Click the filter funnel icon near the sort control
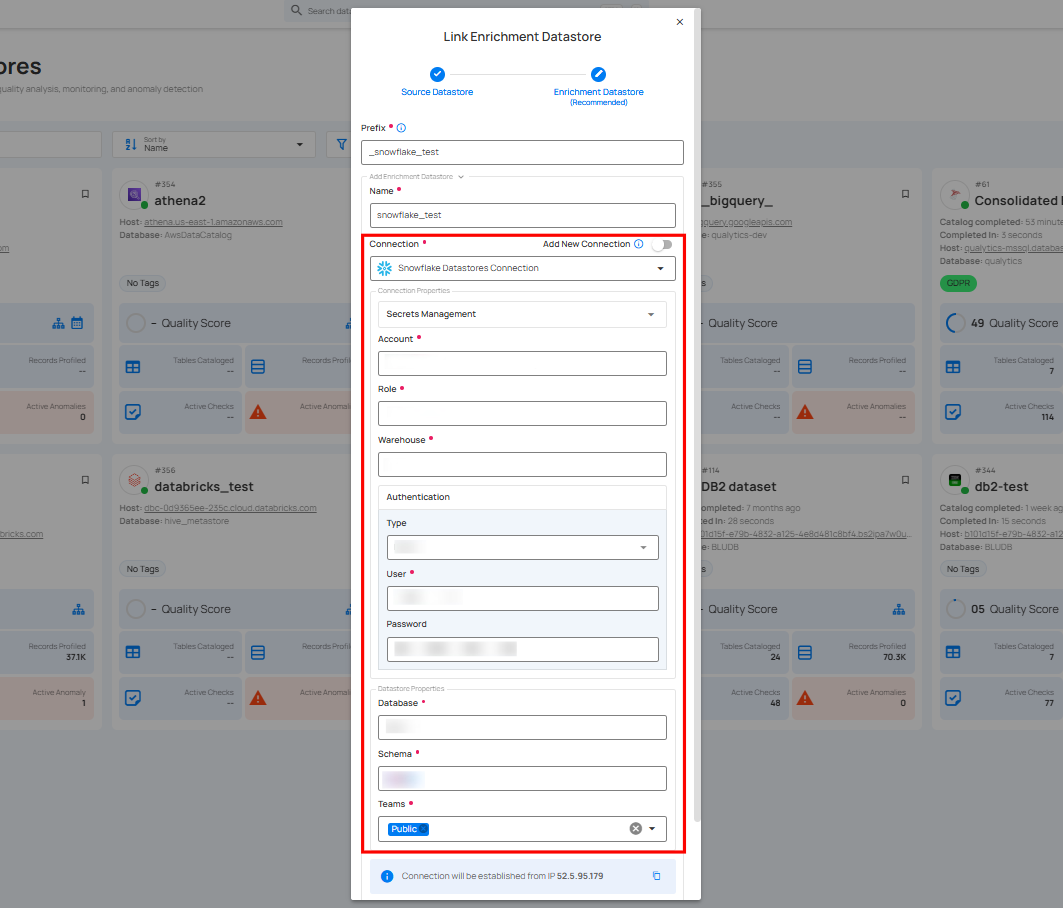This screenshot has height=908, width=1063. (x=344, y=143)
